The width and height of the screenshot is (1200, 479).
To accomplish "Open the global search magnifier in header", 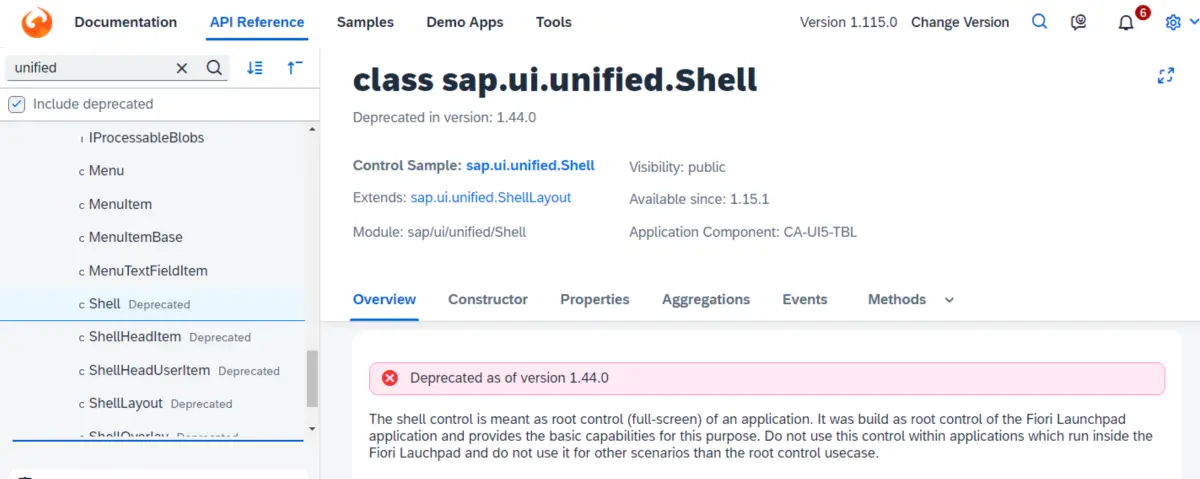I will click(x=1040, y=22).
